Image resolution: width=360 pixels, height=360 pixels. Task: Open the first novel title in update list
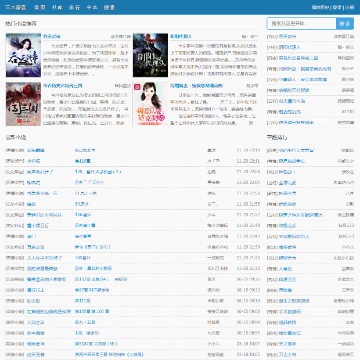[x=35, y=150]
